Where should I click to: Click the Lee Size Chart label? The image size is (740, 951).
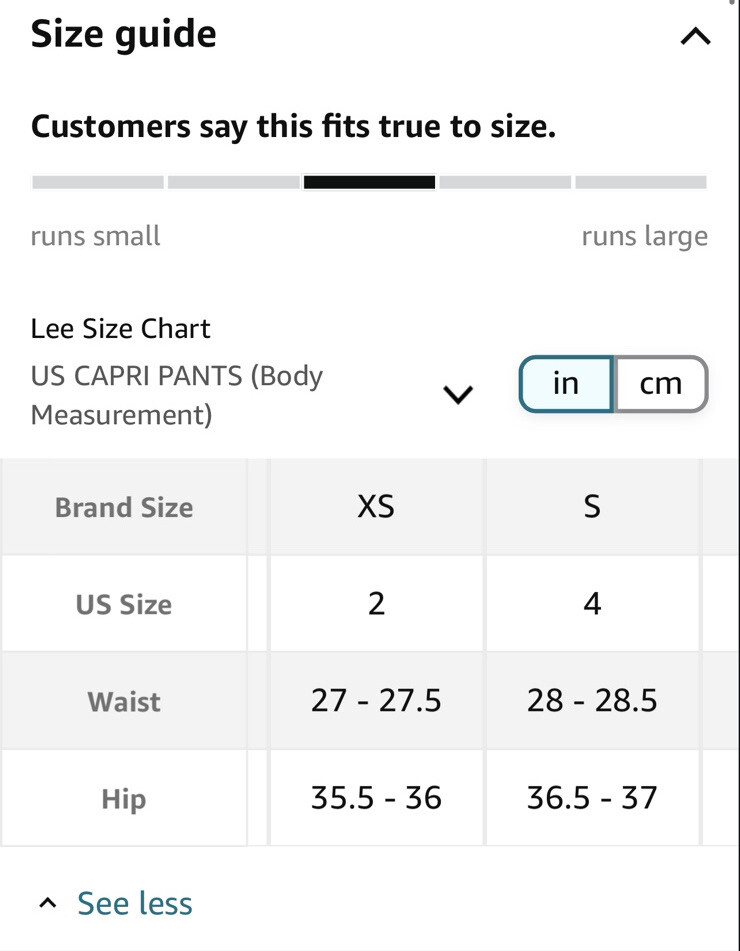coord(120,328)
